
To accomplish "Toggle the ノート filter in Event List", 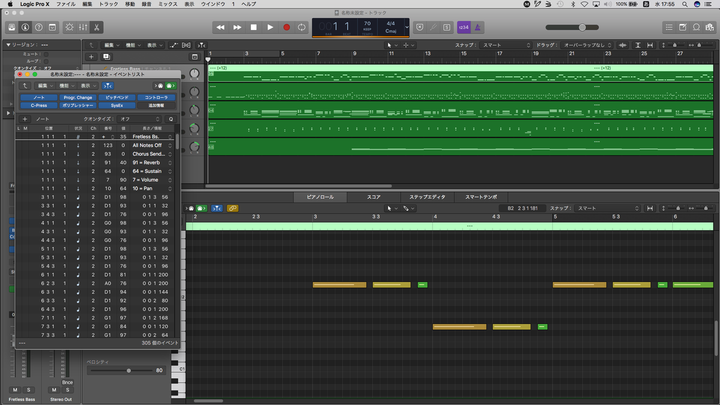I will coord(39,97).
